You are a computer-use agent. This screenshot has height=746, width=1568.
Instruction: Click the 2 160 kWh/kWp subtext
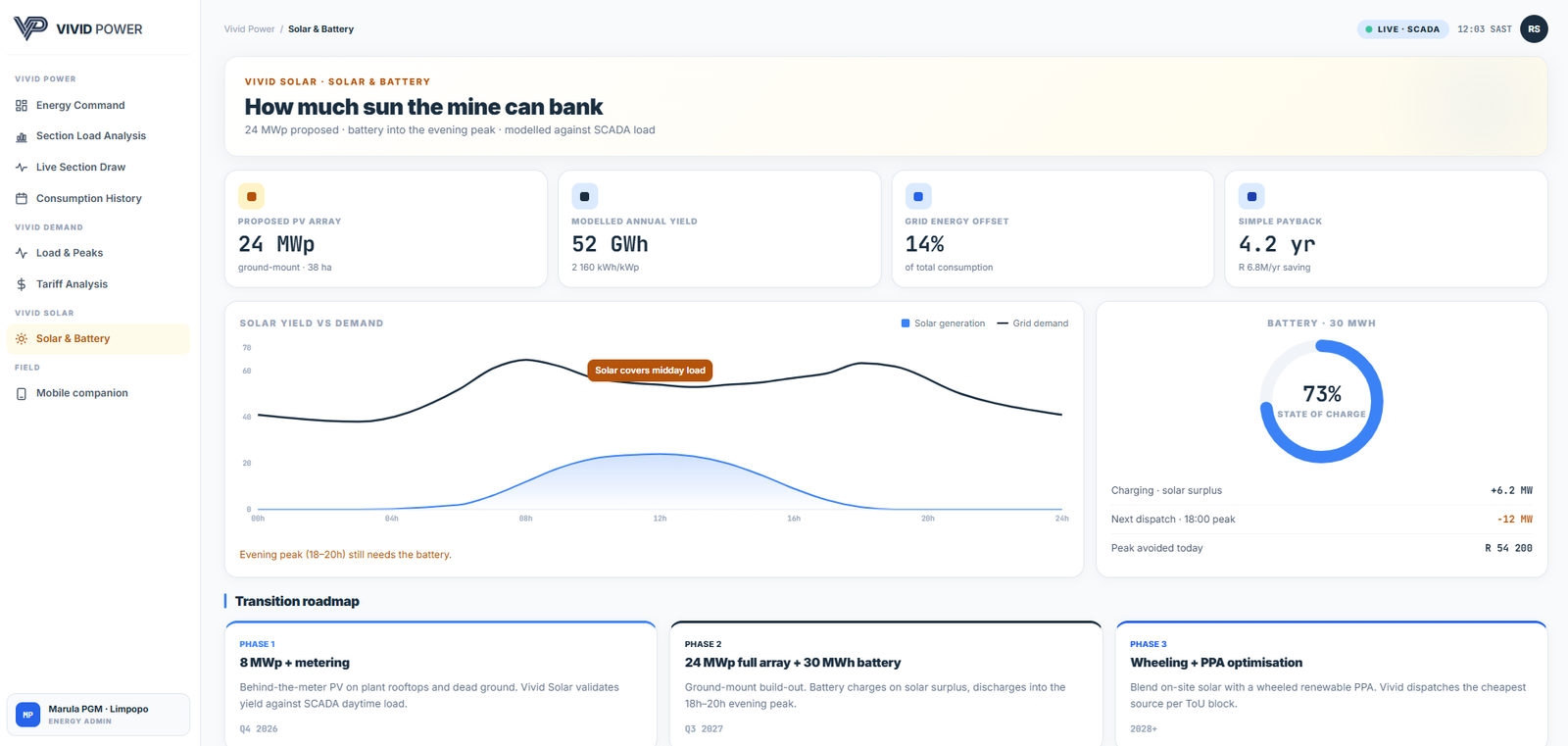point(605,268)
